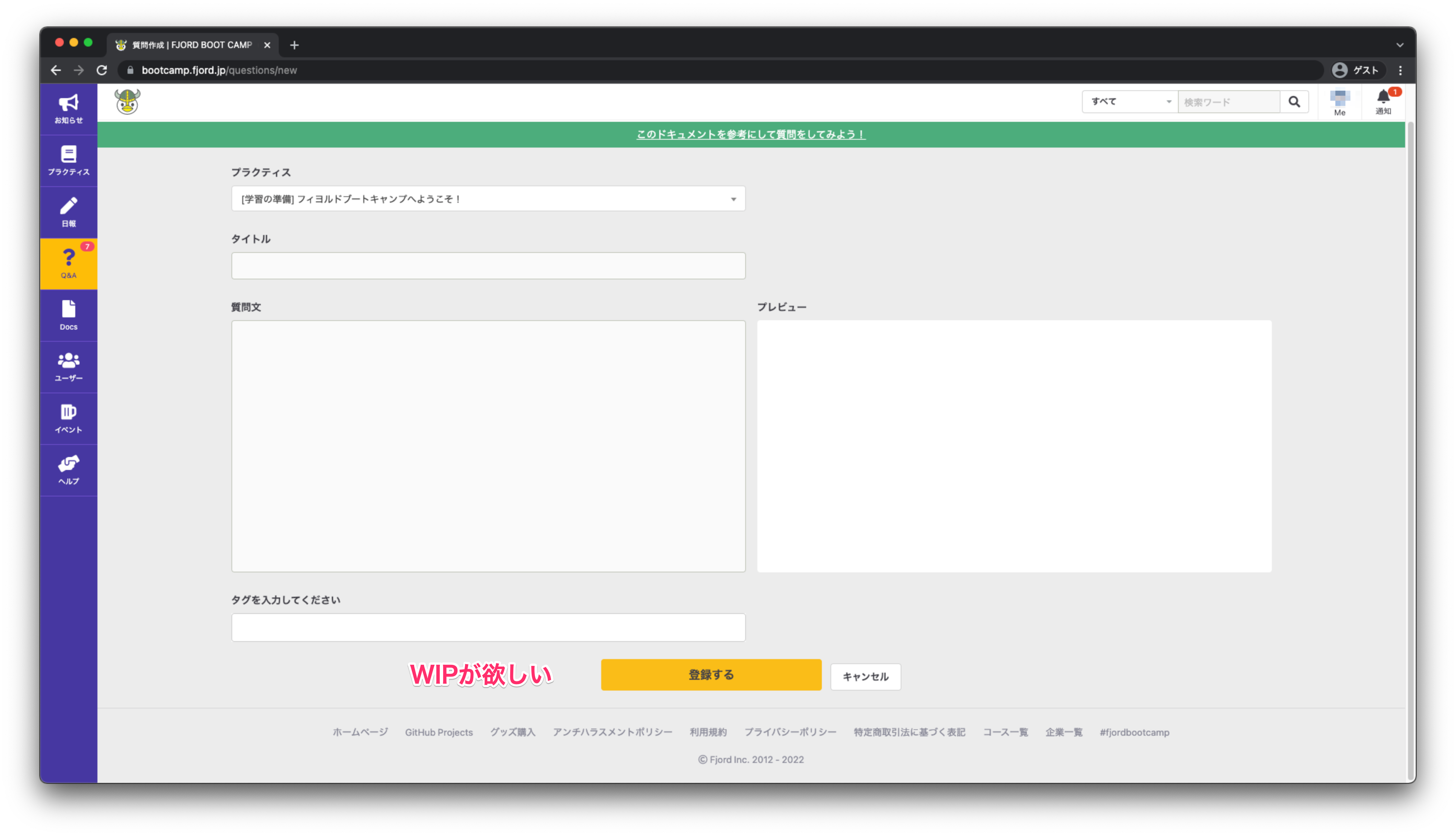1456x836 pixels.
Task: Open the ヘルプ sidebar icon
Action: pos(68,470)
